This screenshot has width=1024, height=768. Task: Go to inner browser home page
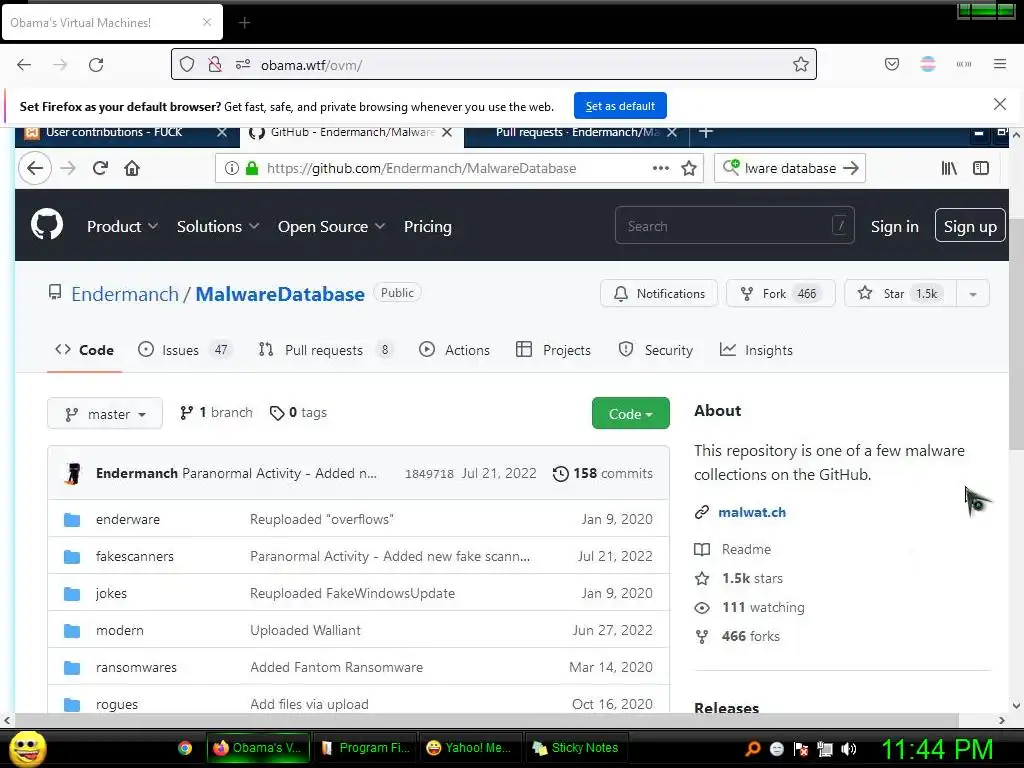point(132,168)
